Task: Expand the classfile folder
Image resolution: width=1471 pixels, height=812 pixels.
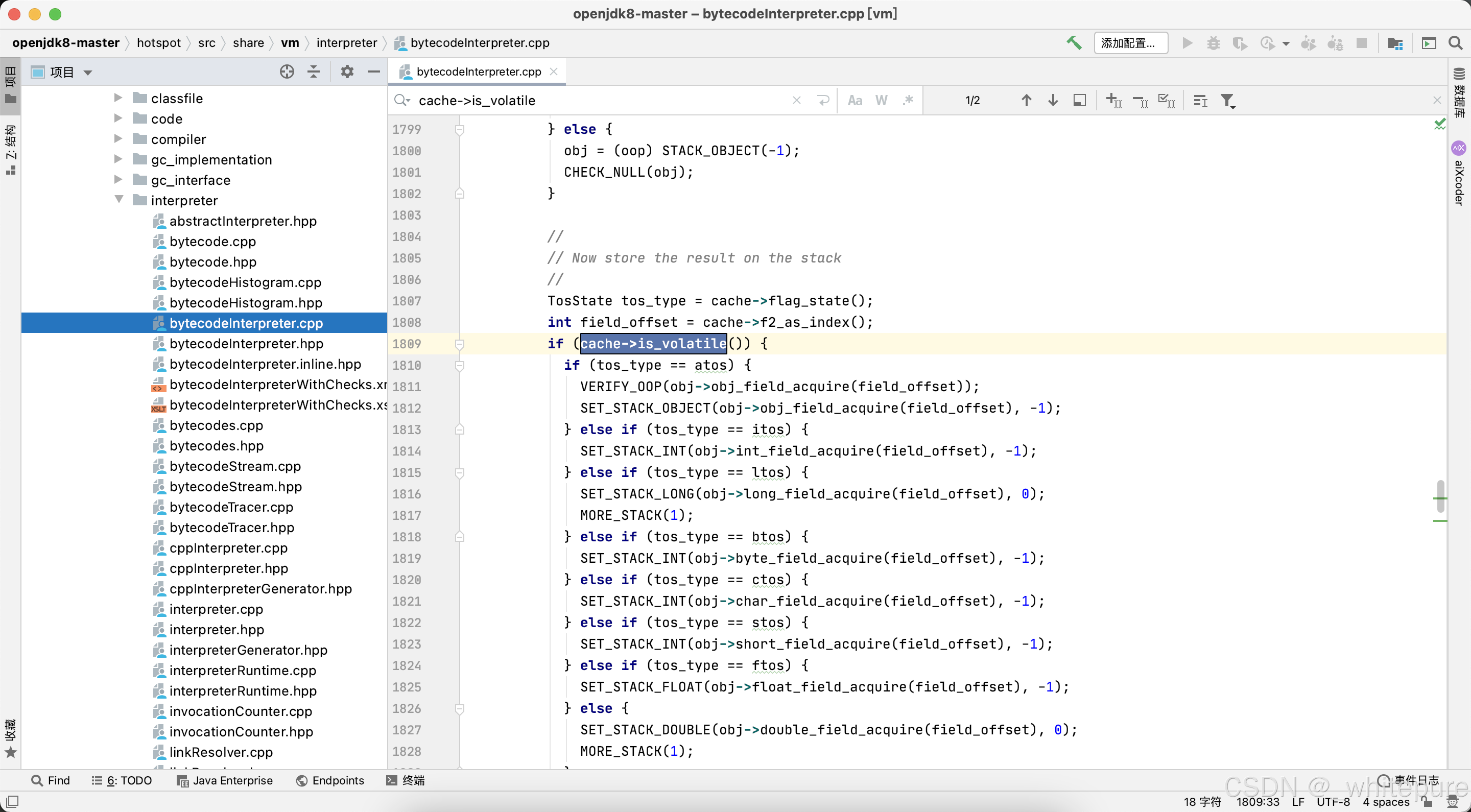Action: pos(118,98)
